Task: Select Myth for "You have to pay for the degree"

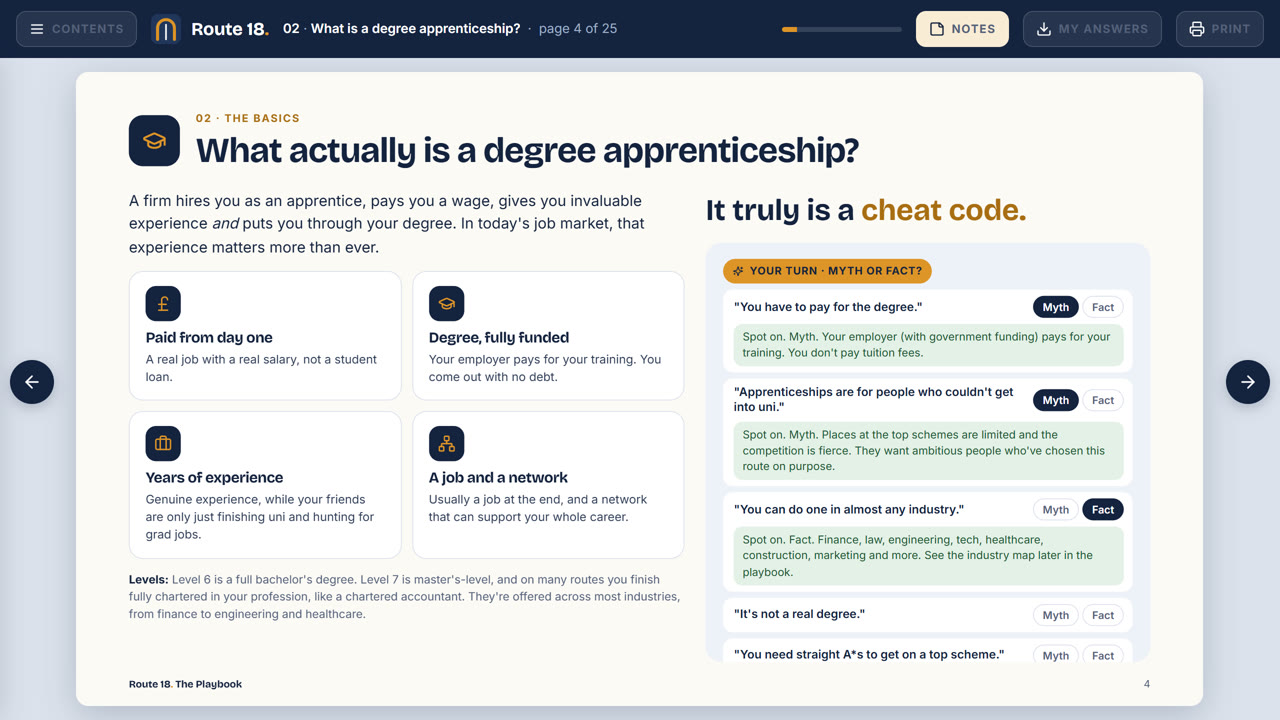Action: click(x=1056, y=307)
